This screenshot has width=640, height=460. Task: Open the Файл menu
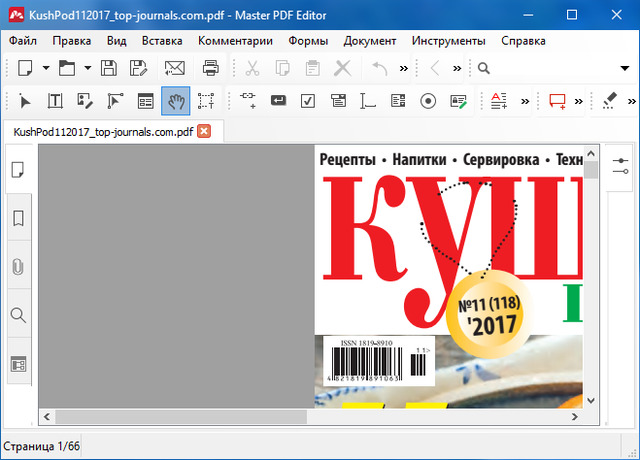[23, 41]
